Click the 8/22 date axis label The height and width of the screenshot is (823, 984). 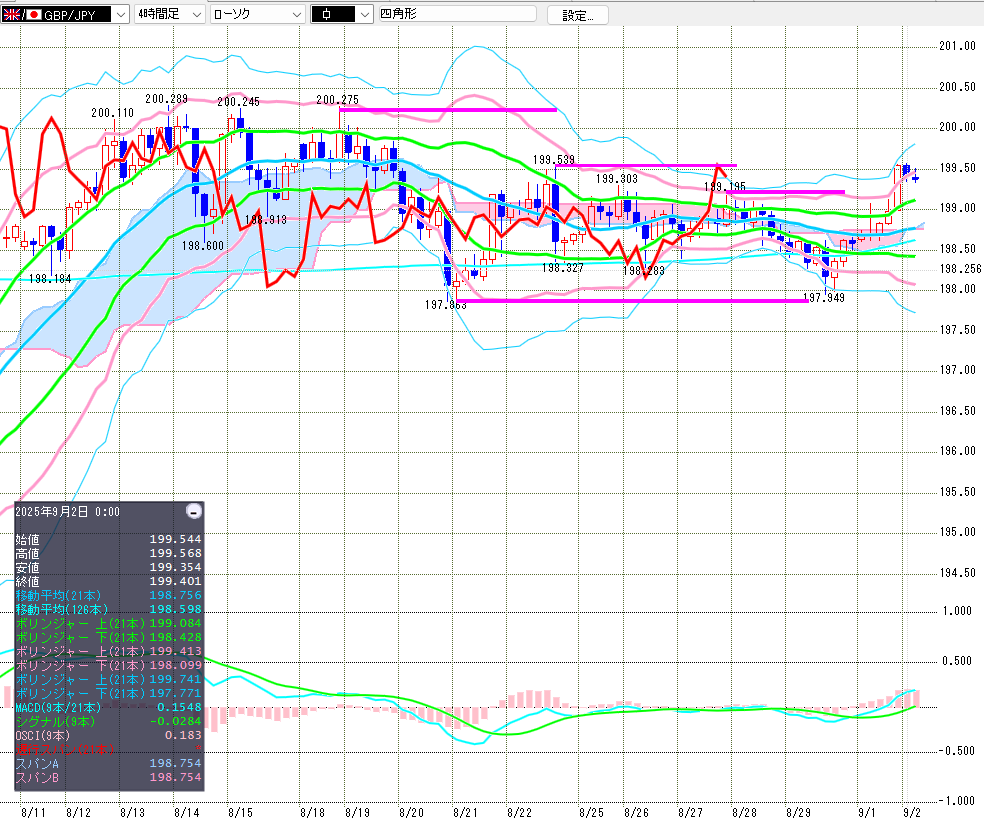pos(519,812)
